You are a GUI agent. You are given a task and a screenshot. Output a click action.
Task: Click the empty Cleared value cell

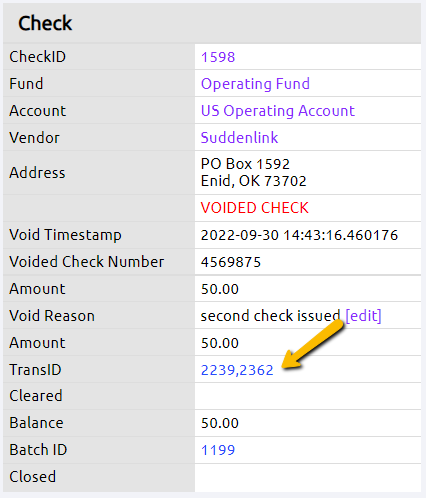click(x=308, y=396)
